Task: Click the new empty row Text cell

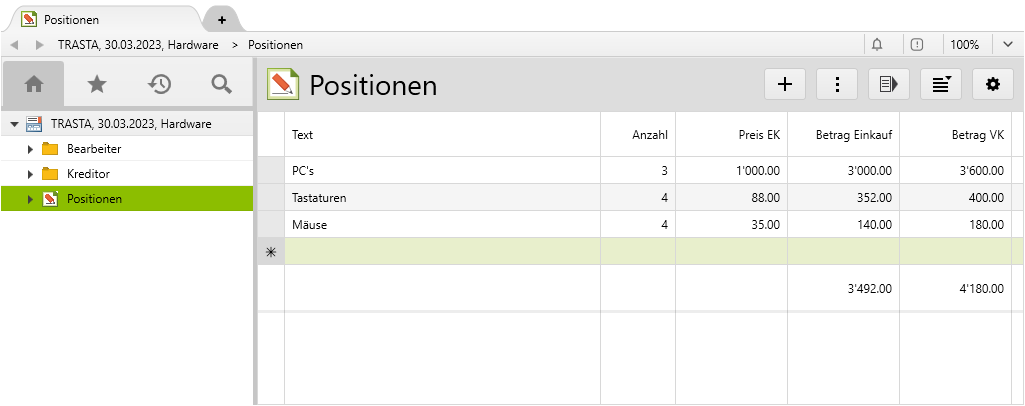Action: [442, 252]
